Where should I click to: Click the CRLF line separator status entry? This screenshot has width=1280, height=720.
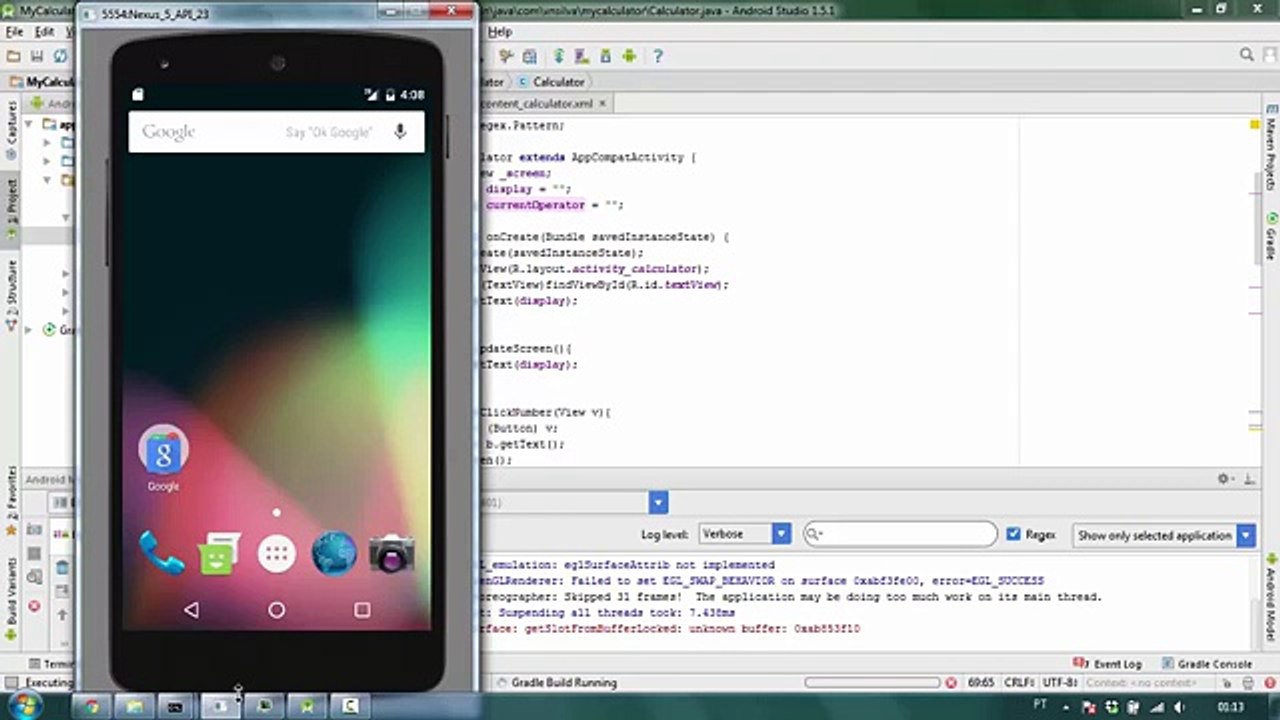click(1019, 683)
